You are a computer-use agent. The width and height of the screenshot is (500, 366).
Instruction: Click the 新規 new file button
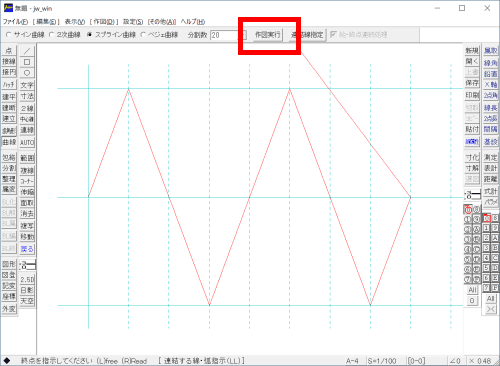click(472, 51)
